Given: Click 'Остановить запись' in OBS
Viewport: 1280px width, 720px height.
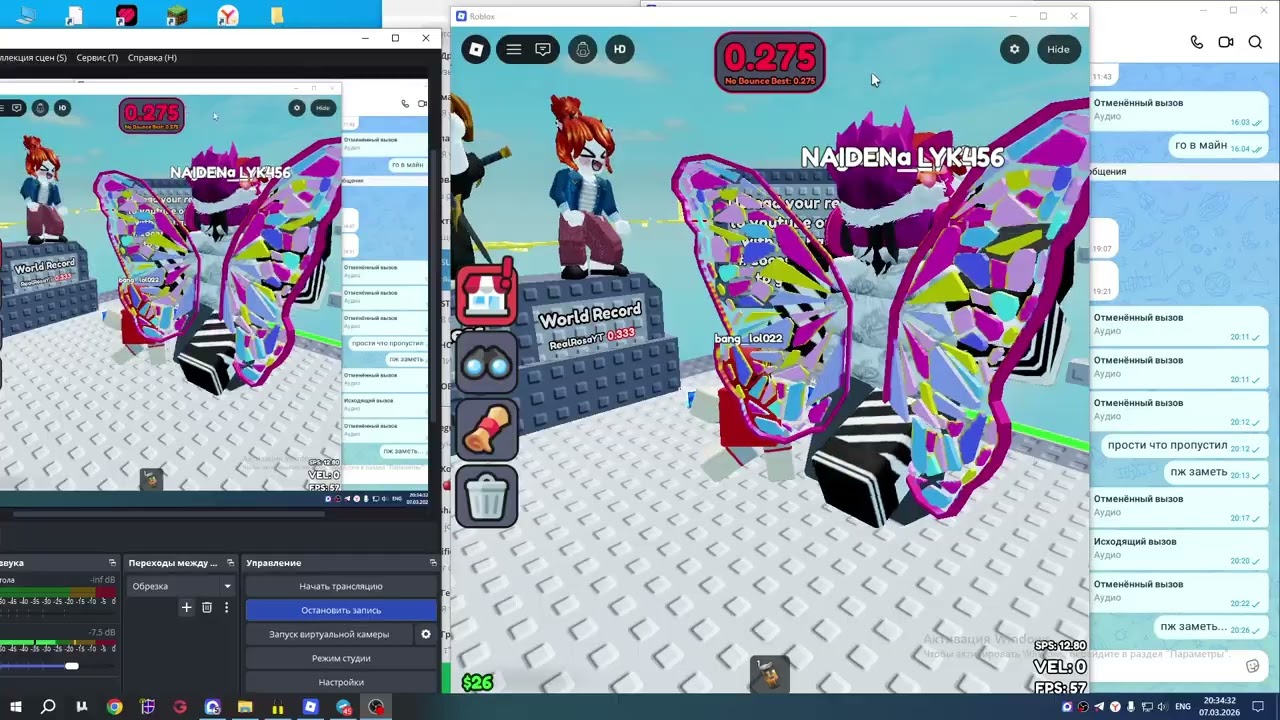Looking at the screenshot, I should pyautogui.click(x=341, y=610).
